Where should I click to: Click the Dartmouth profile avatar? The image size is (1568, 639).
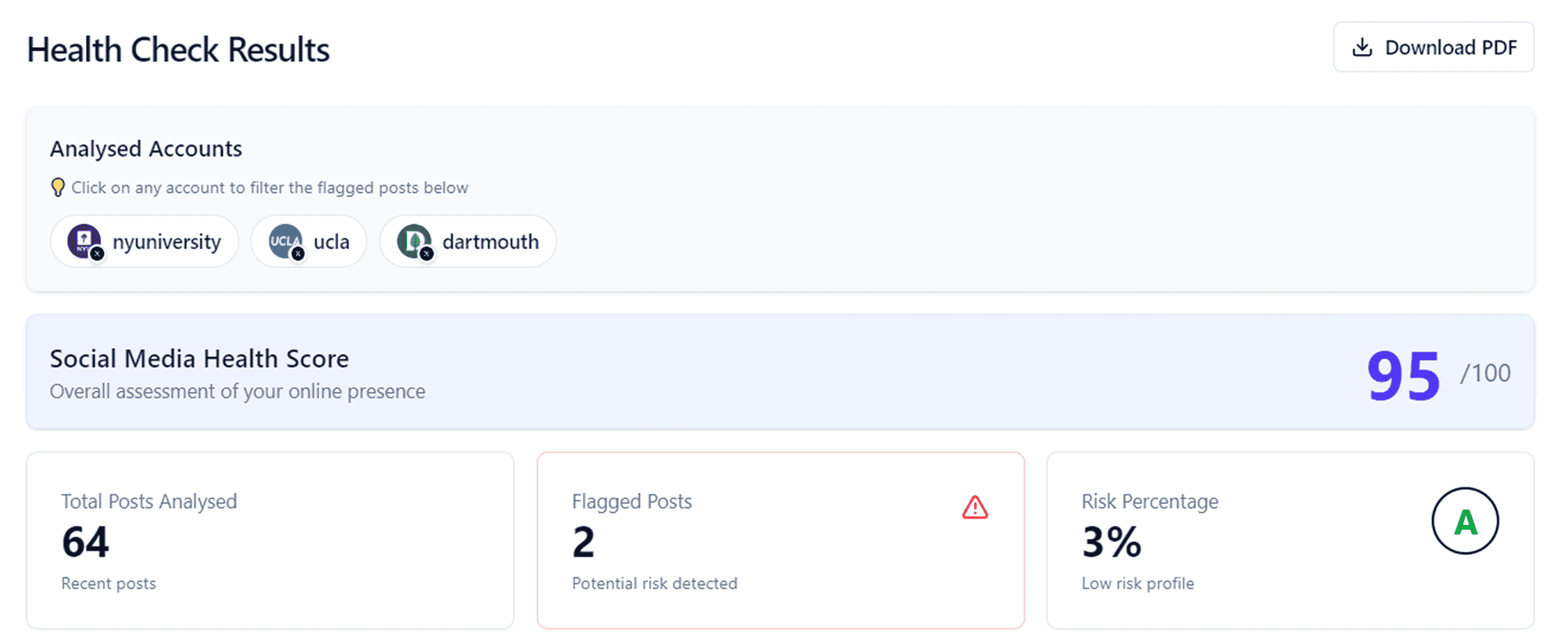point(413,241)
